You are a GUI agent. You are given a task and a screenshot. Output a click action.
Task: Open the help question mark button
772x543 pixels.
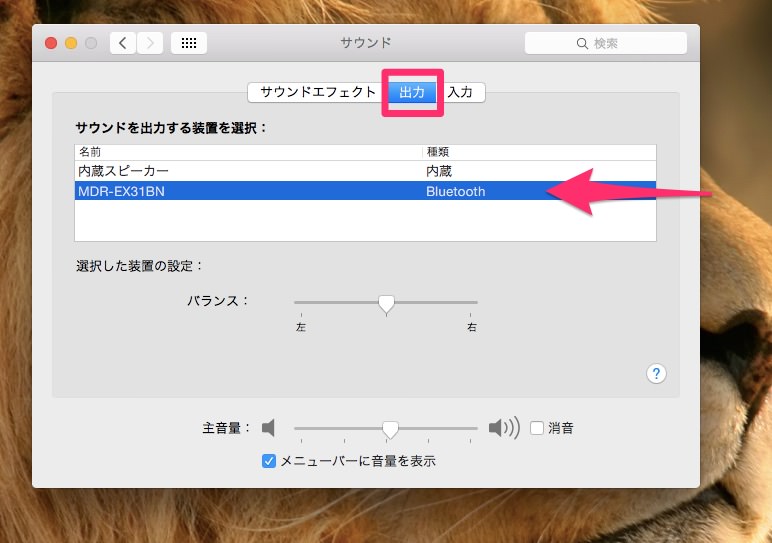point(656,374)
